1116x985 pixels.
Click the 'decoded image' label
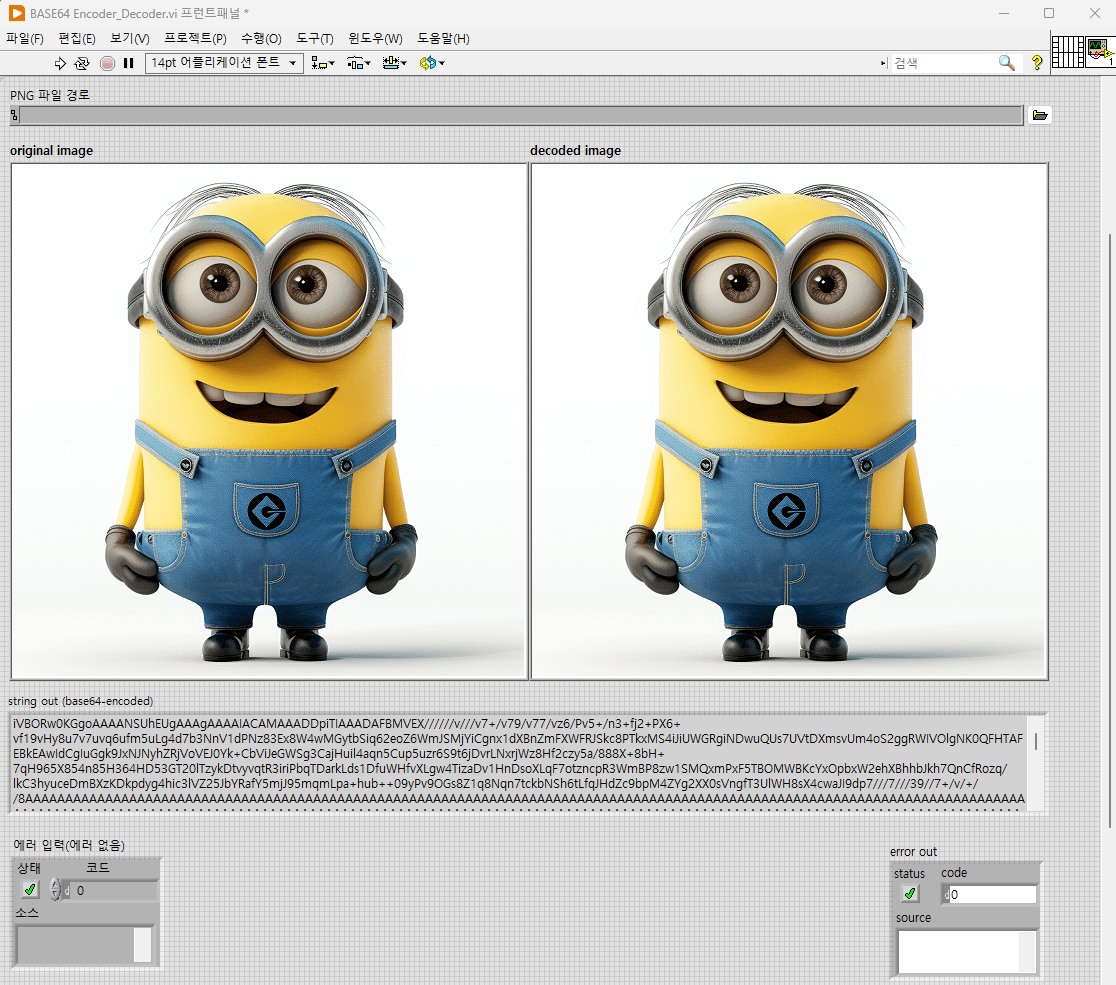575,150
